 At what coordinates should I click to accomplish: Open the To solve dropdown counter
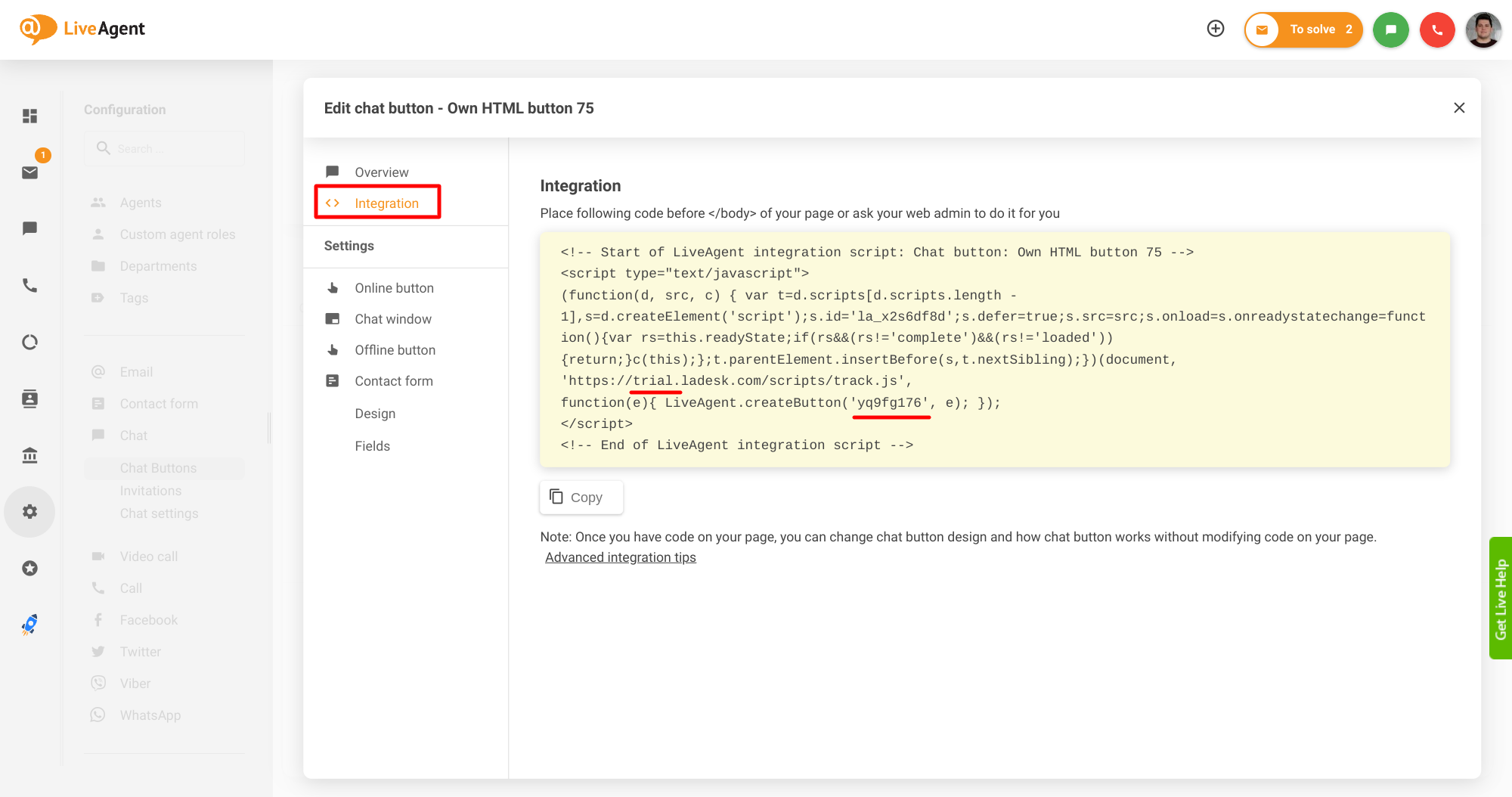coord(1312,29)
